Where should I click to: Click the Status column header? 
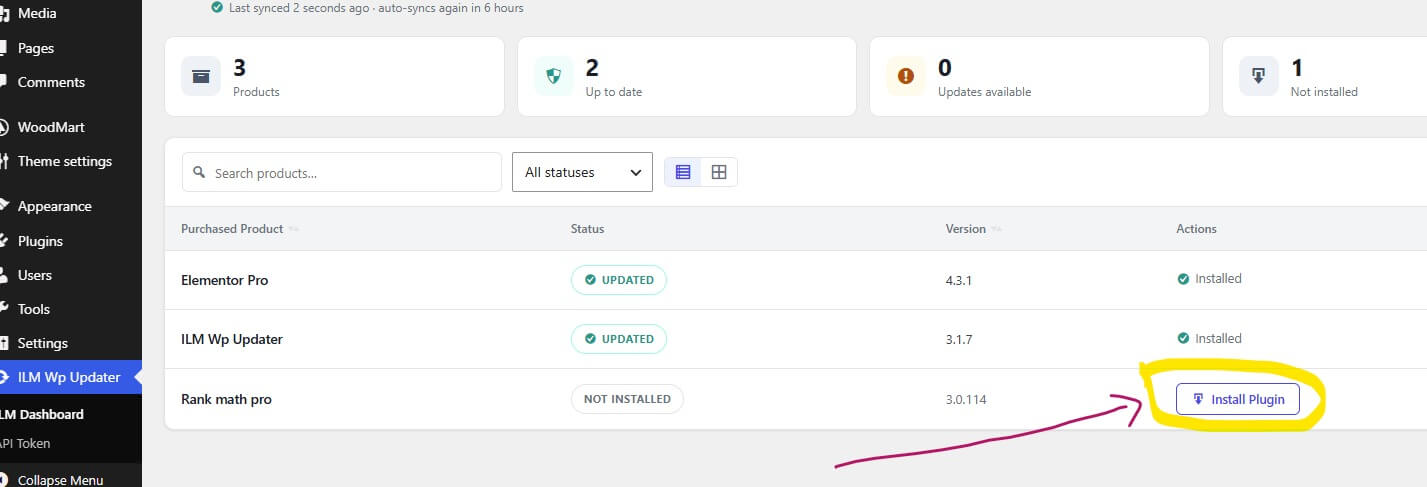point(587,229)
